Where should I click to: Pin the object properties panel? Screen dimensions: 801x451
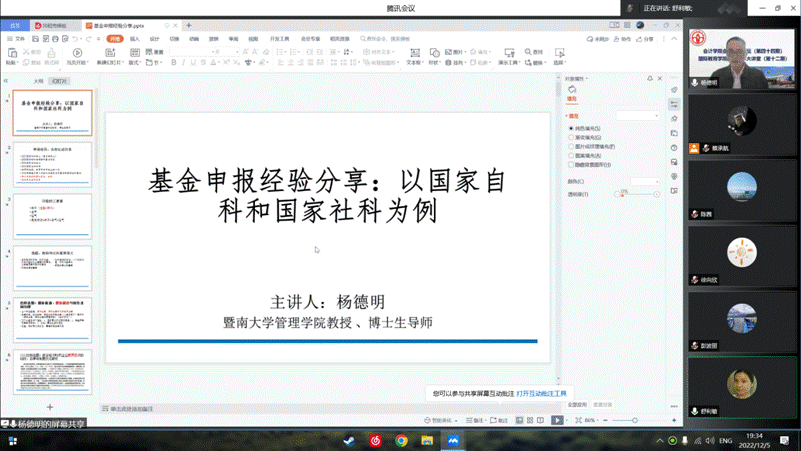(x=649, y=78)
